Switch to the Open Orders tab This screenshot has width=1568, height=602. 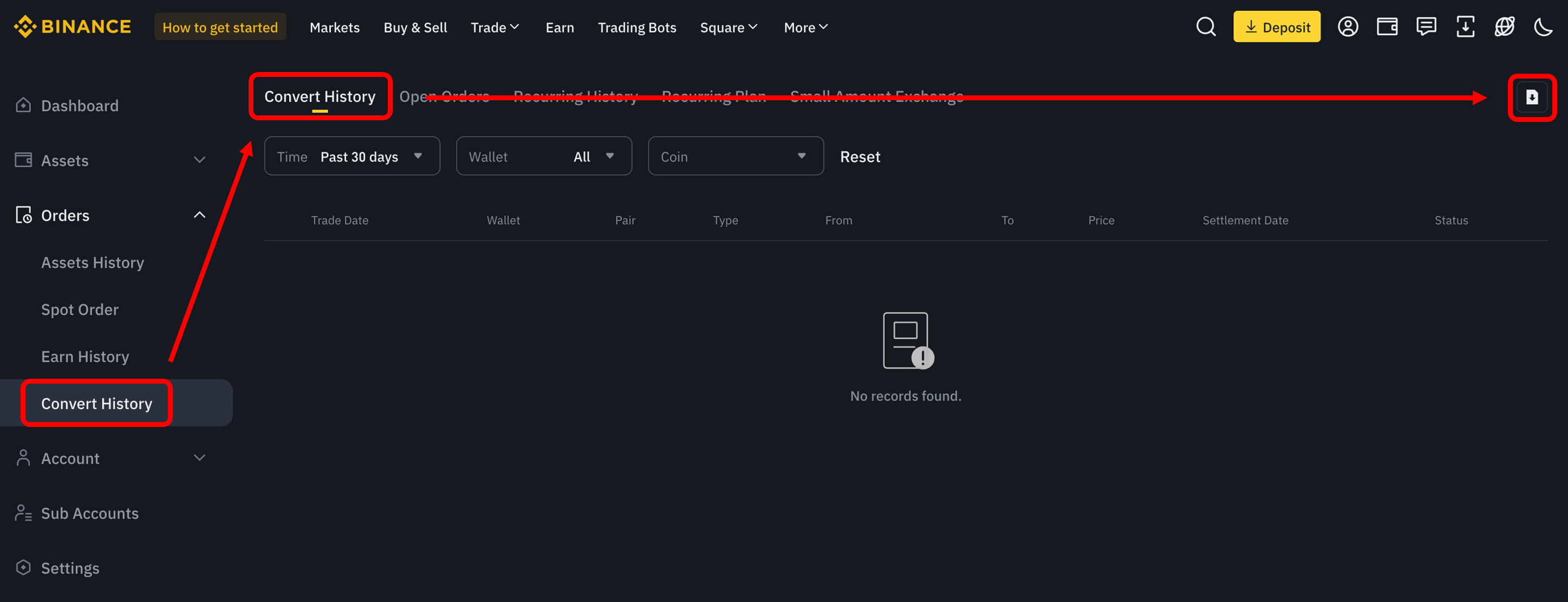pos(444,96)
